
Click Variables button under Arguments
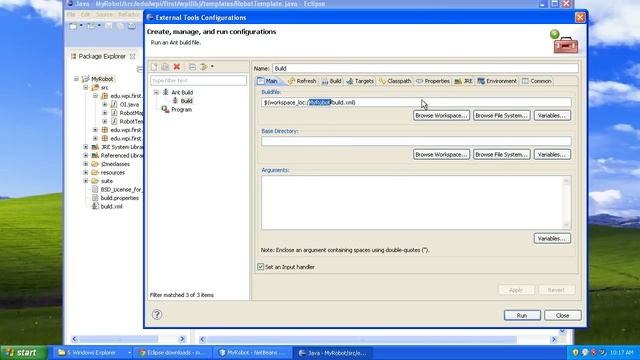(552, 238)
